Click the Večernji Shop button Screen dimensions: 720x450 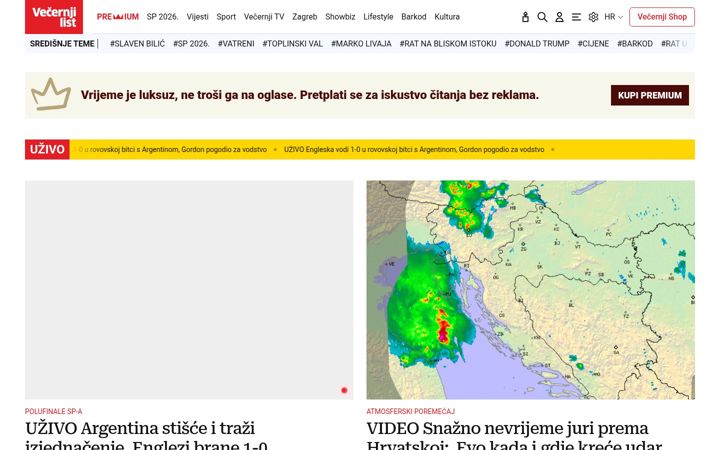pos(662,17)
